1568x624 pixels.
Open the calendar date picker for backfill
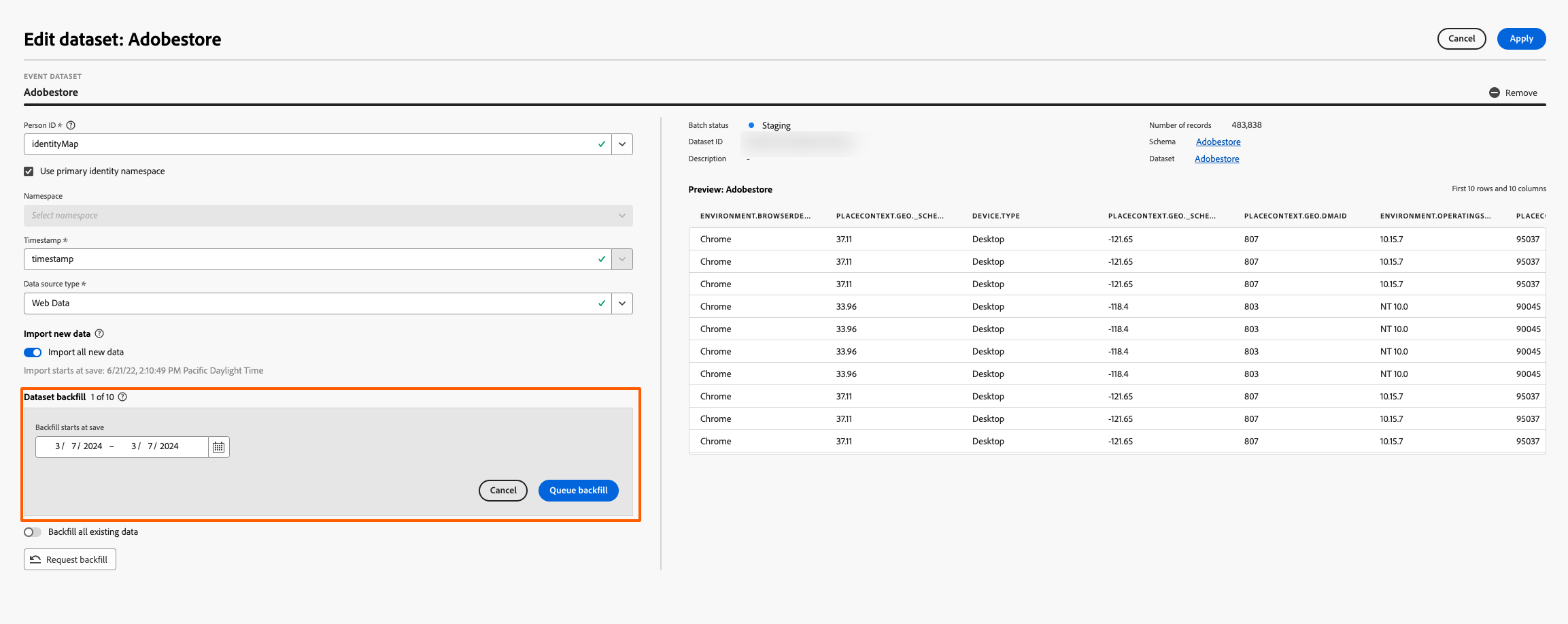pos(218,446)
